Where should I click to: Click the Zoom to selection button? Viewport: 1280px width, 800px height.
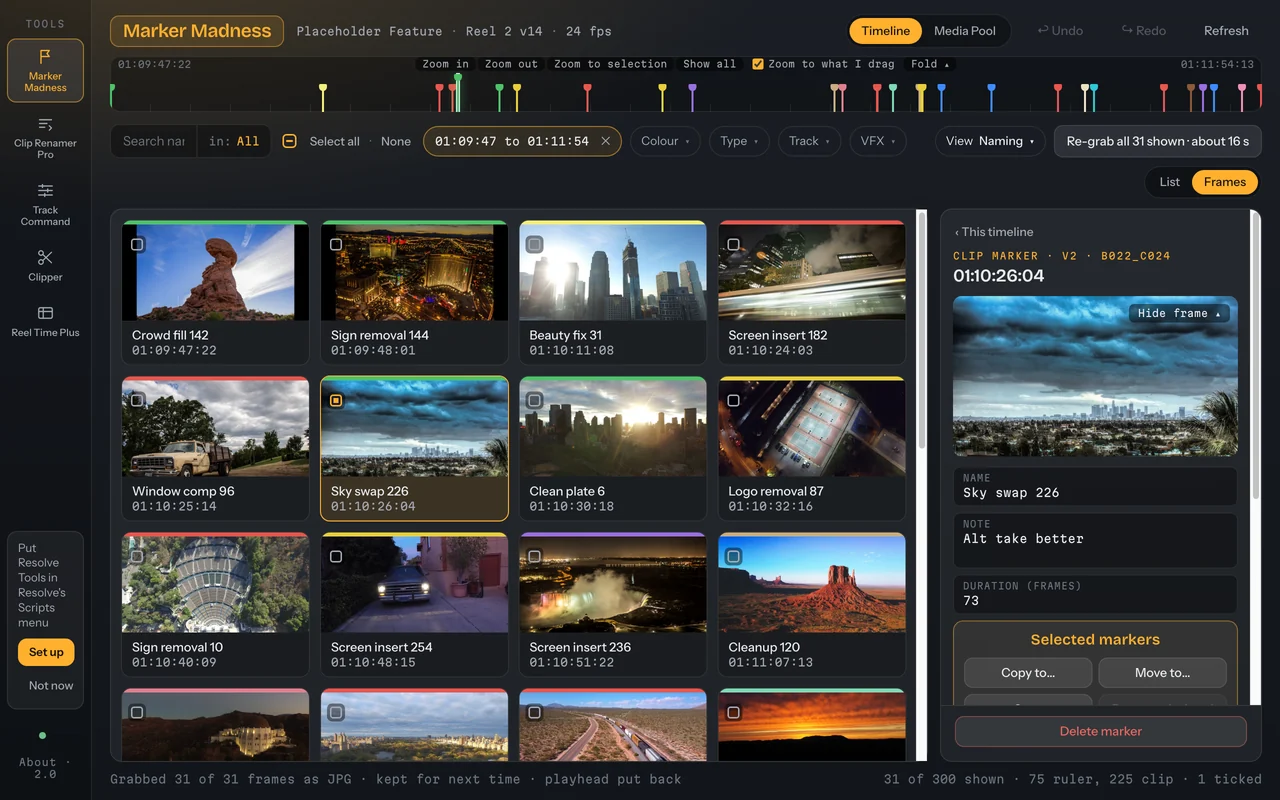point(610,64)
